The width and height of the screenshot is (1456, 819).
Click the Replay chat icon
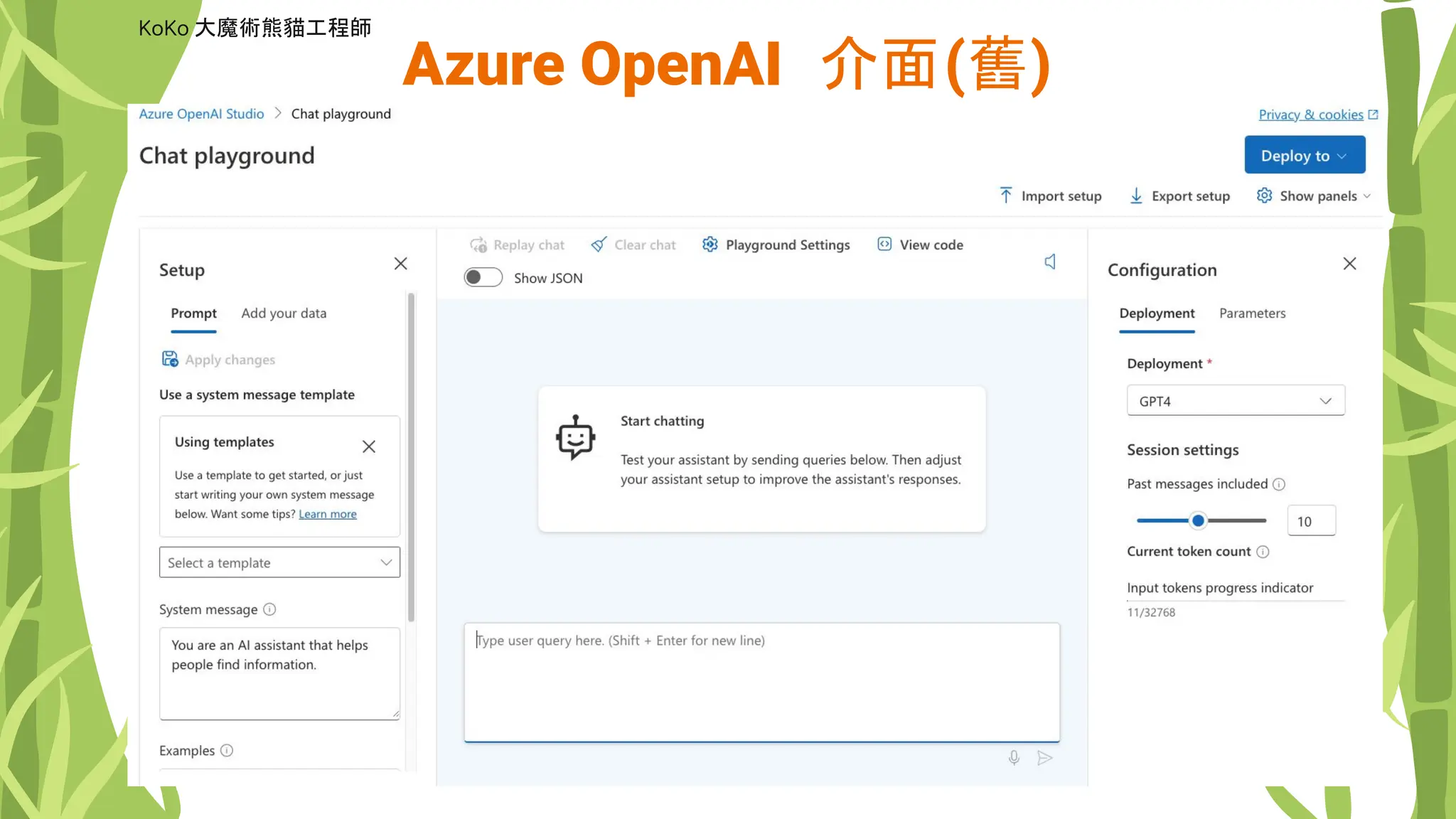[478, 245]
